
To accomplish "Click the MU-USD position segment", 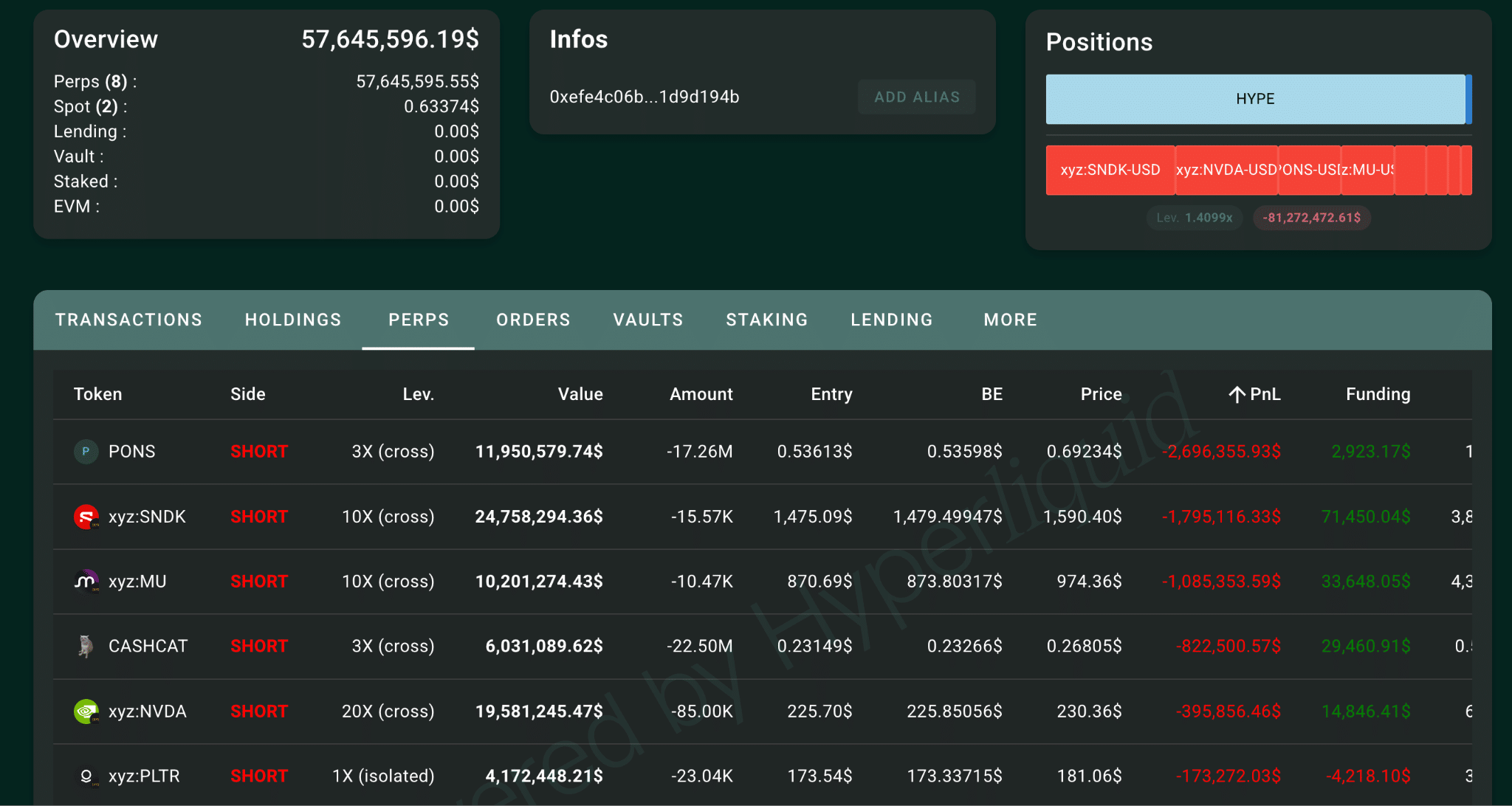I will [1367, 170].
